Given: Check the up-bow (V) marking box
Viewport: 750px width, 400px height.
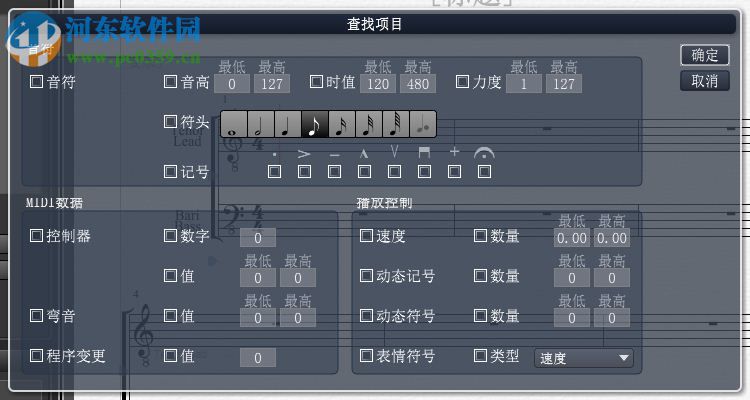Looking at the screenshot, I should 395,171.
